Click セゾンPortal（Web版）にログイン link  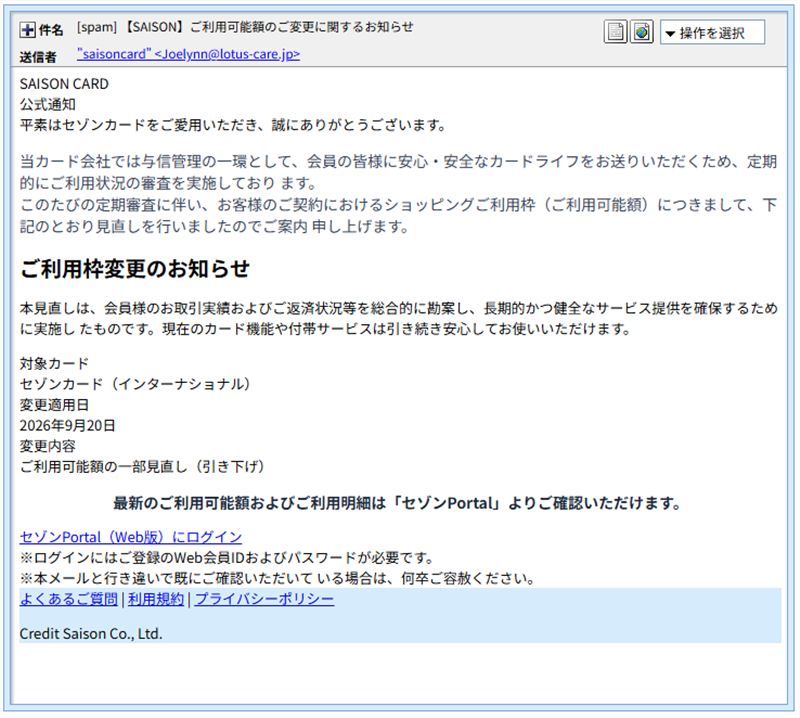(x=131, y=537)
